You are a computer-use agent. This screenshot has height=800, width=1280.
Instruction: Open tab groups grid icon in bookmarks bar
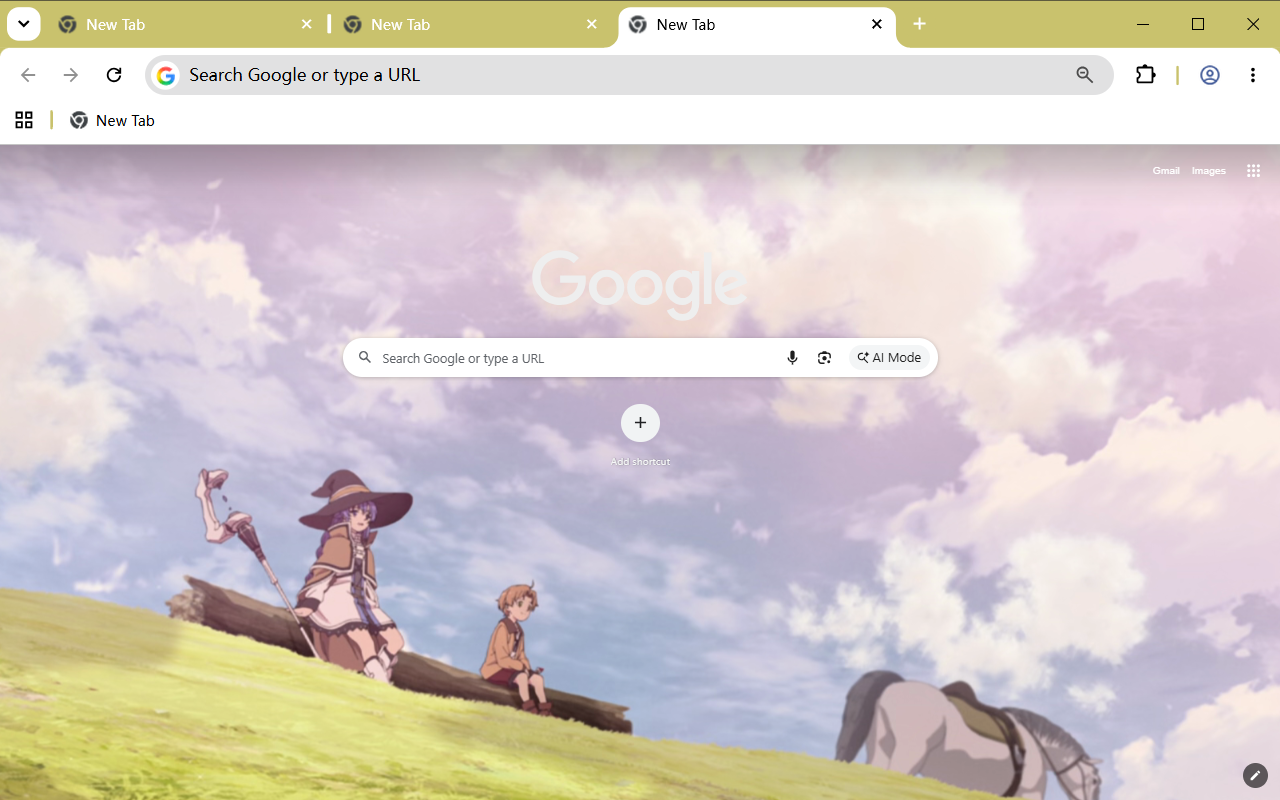pos(24,120)
